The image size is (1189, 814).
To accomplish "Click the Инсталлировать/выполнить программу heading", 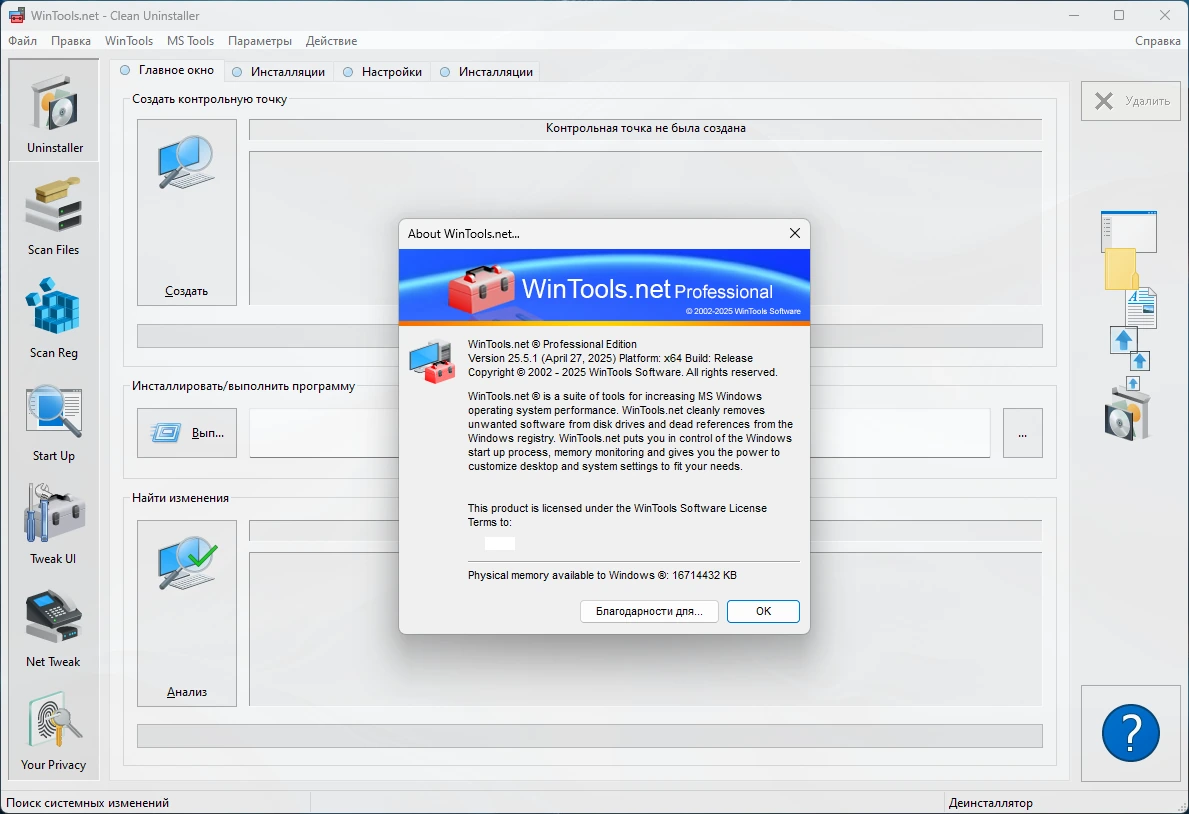I will pos(243,386).
